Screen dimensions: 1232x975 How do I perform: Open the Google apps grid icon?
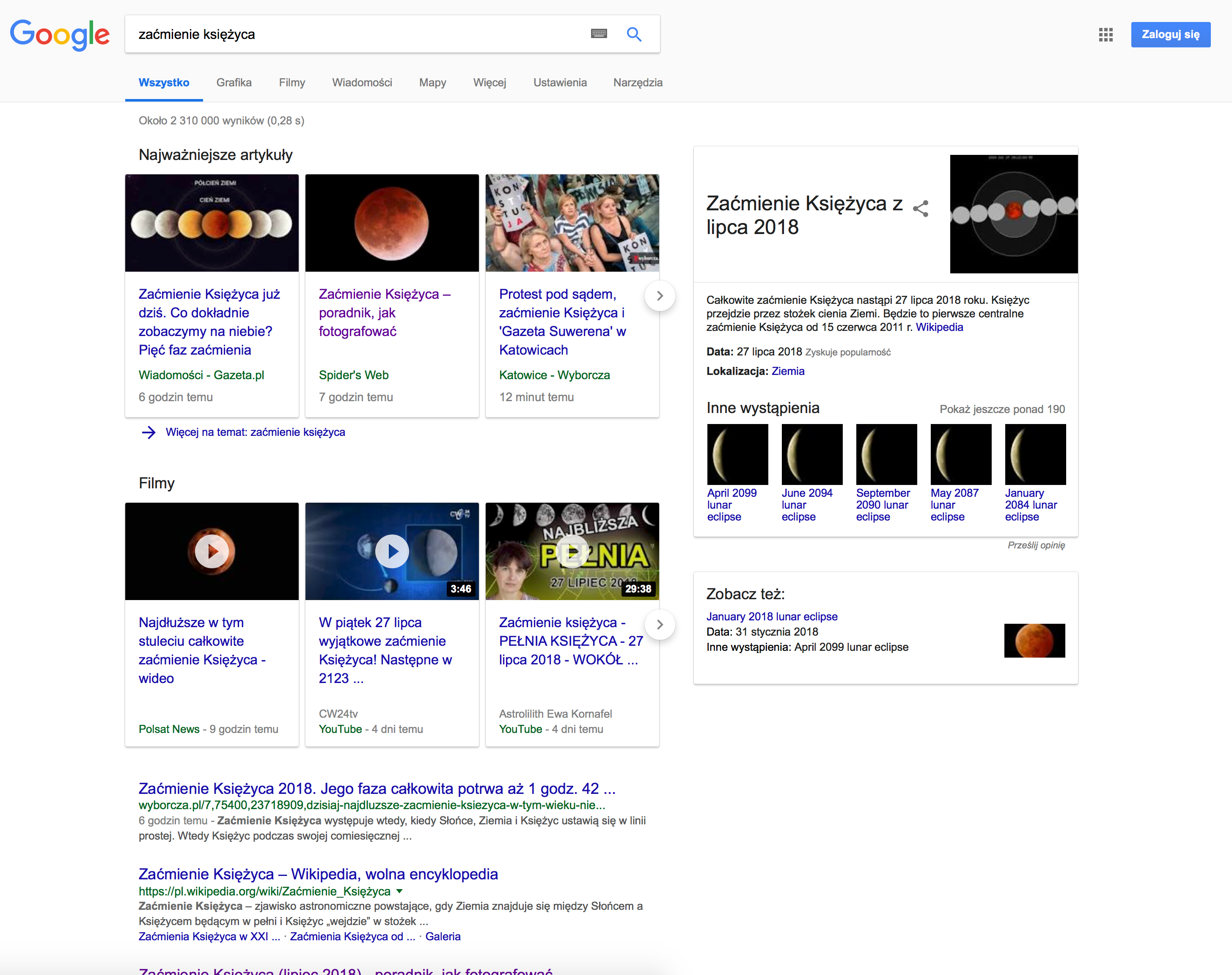click(x=1105, y=35)
